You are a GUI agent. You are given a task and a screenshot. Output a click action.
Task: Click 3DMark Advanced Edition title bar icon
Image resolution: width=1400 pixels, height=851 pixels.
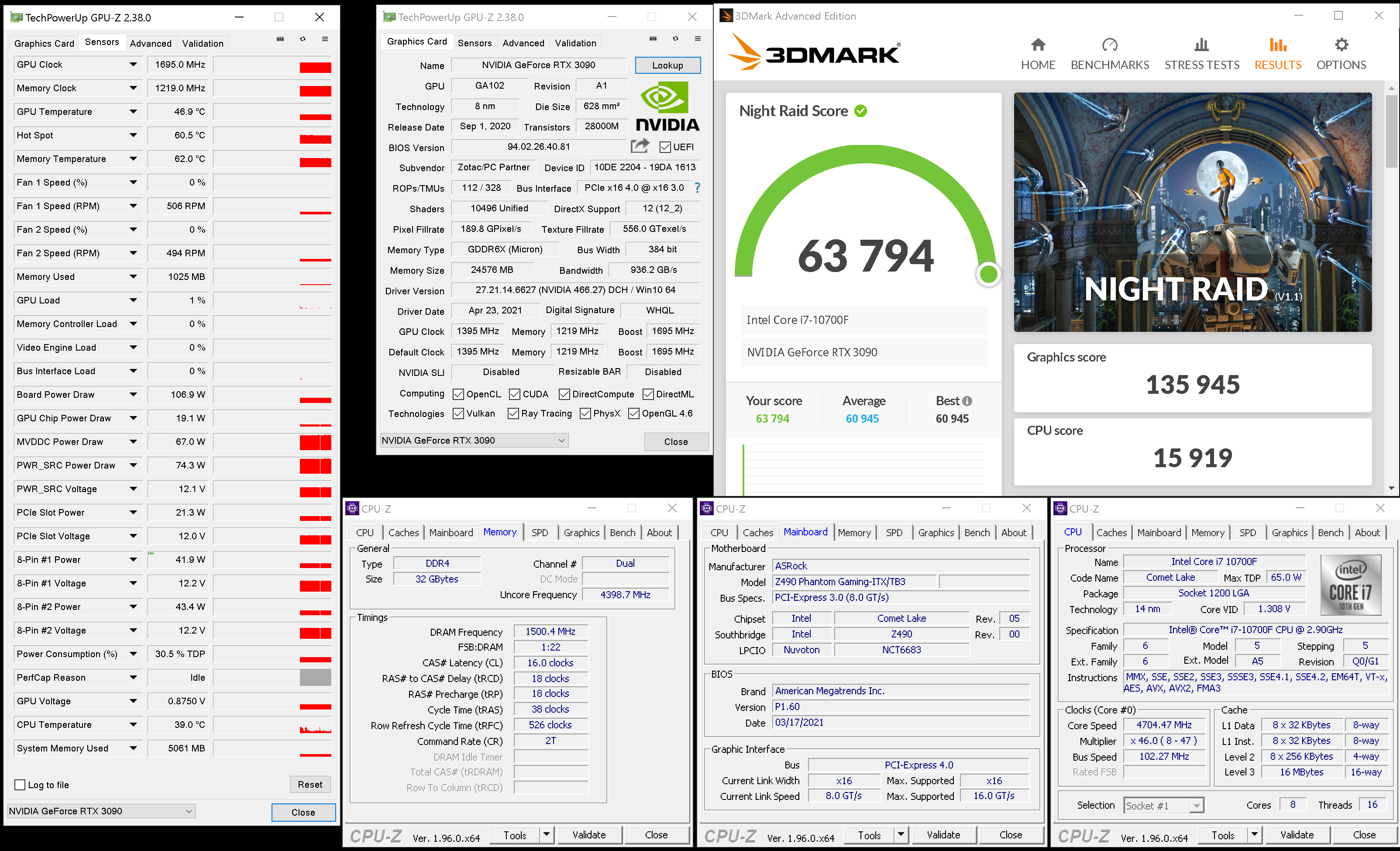(726, 16)
